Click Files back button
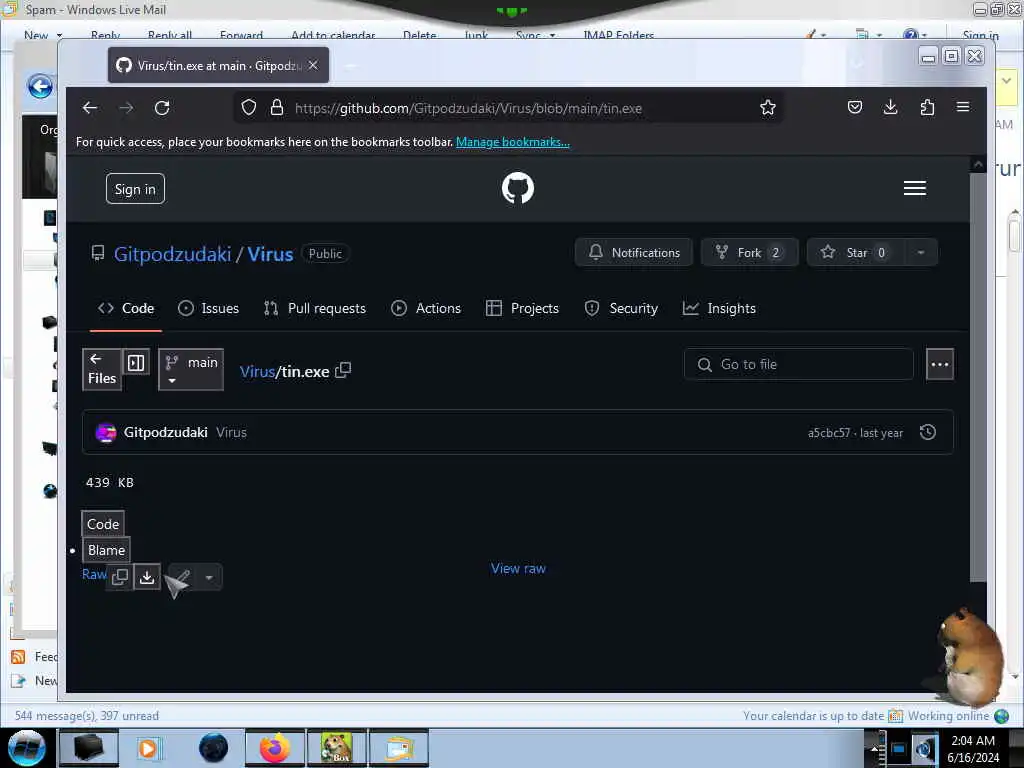The width and height of the screenshot is (1024, 768). pos(102,370)
